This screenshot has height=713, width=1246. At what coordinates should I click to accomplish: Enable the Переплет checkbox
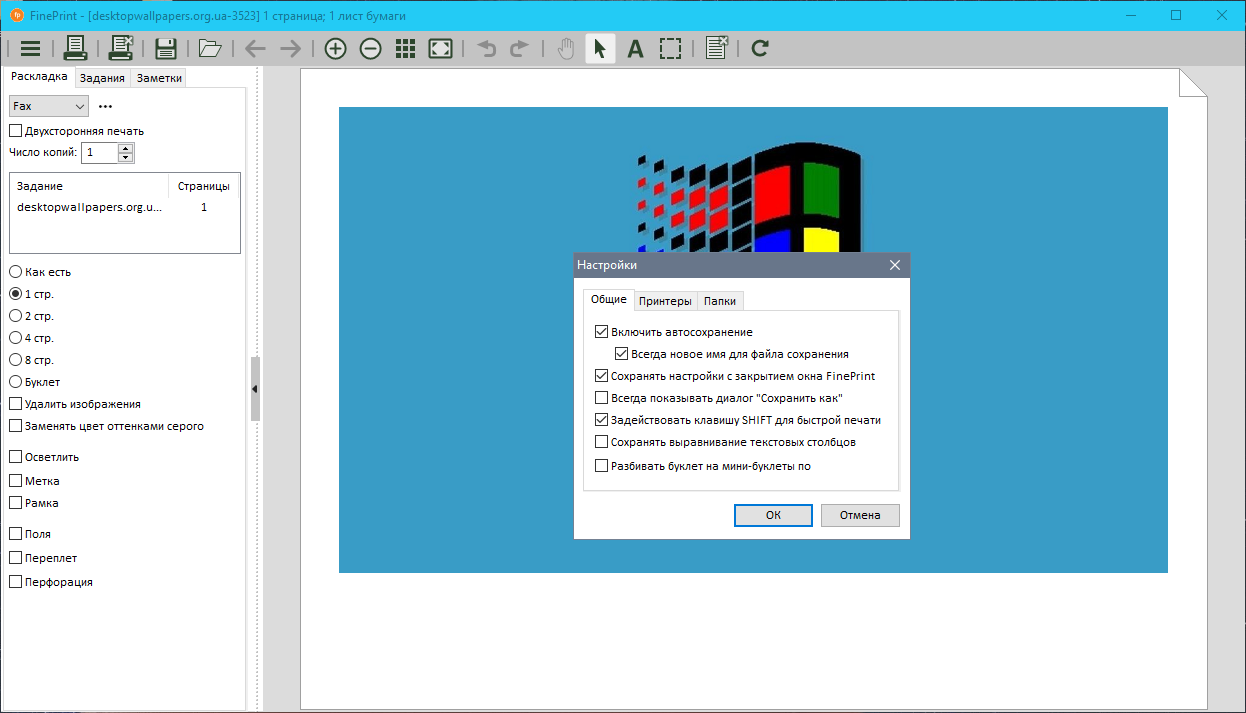click(43, 558)
